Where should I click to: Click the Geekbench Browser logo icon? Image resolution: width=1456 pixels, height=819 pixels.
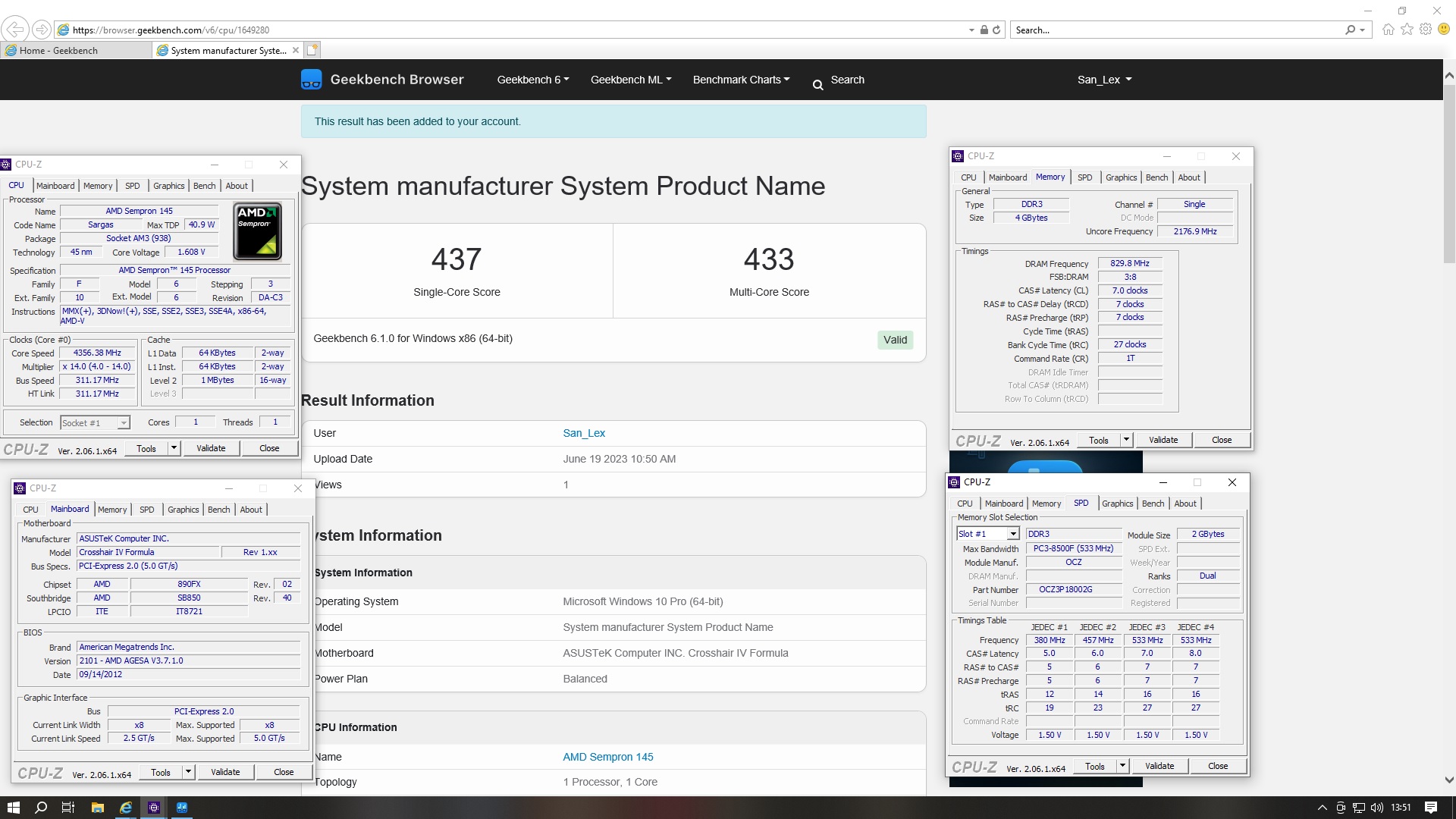tap(311, 80)
